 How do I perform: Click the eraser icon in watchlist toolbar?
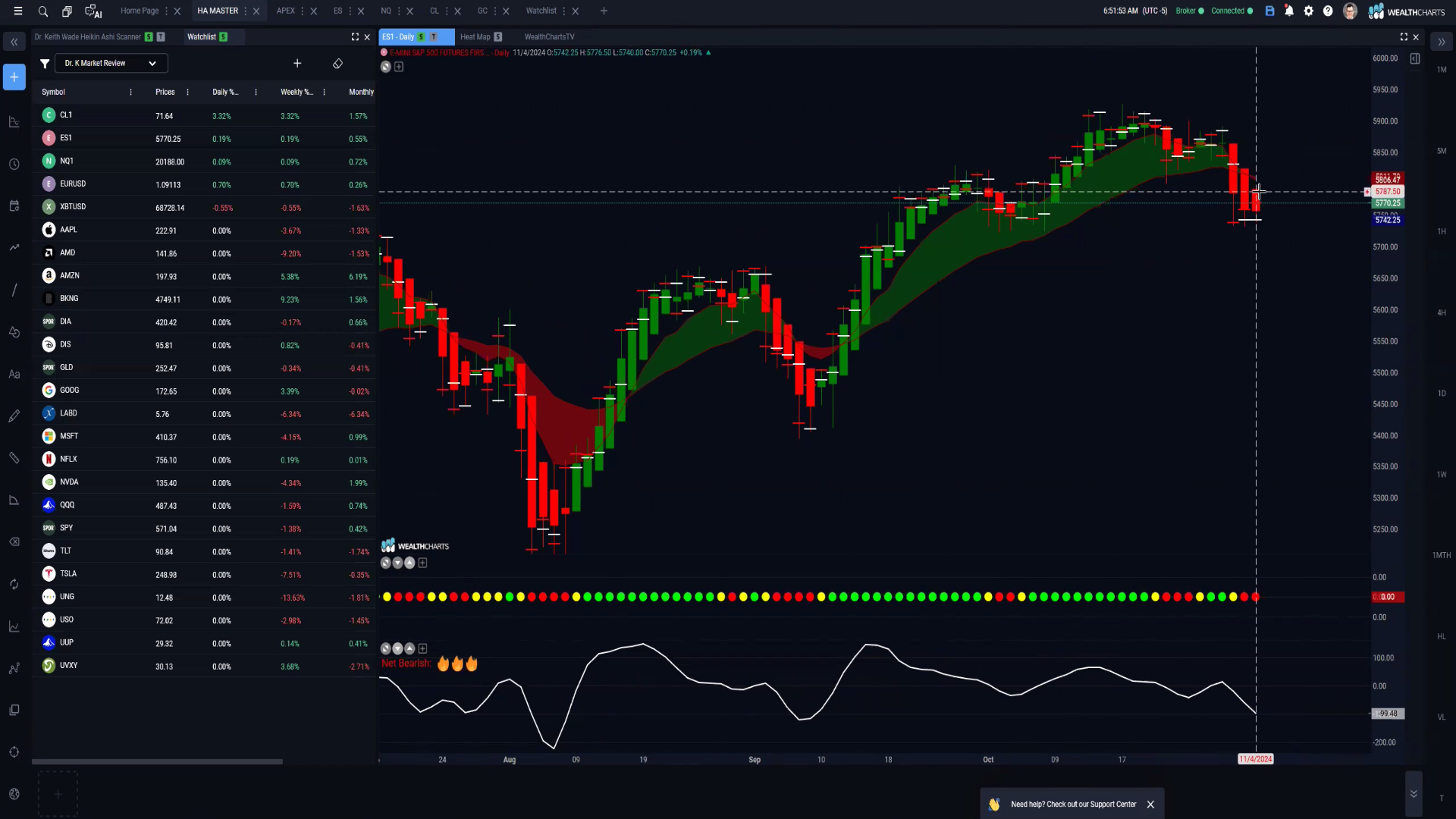pos(337,64)
